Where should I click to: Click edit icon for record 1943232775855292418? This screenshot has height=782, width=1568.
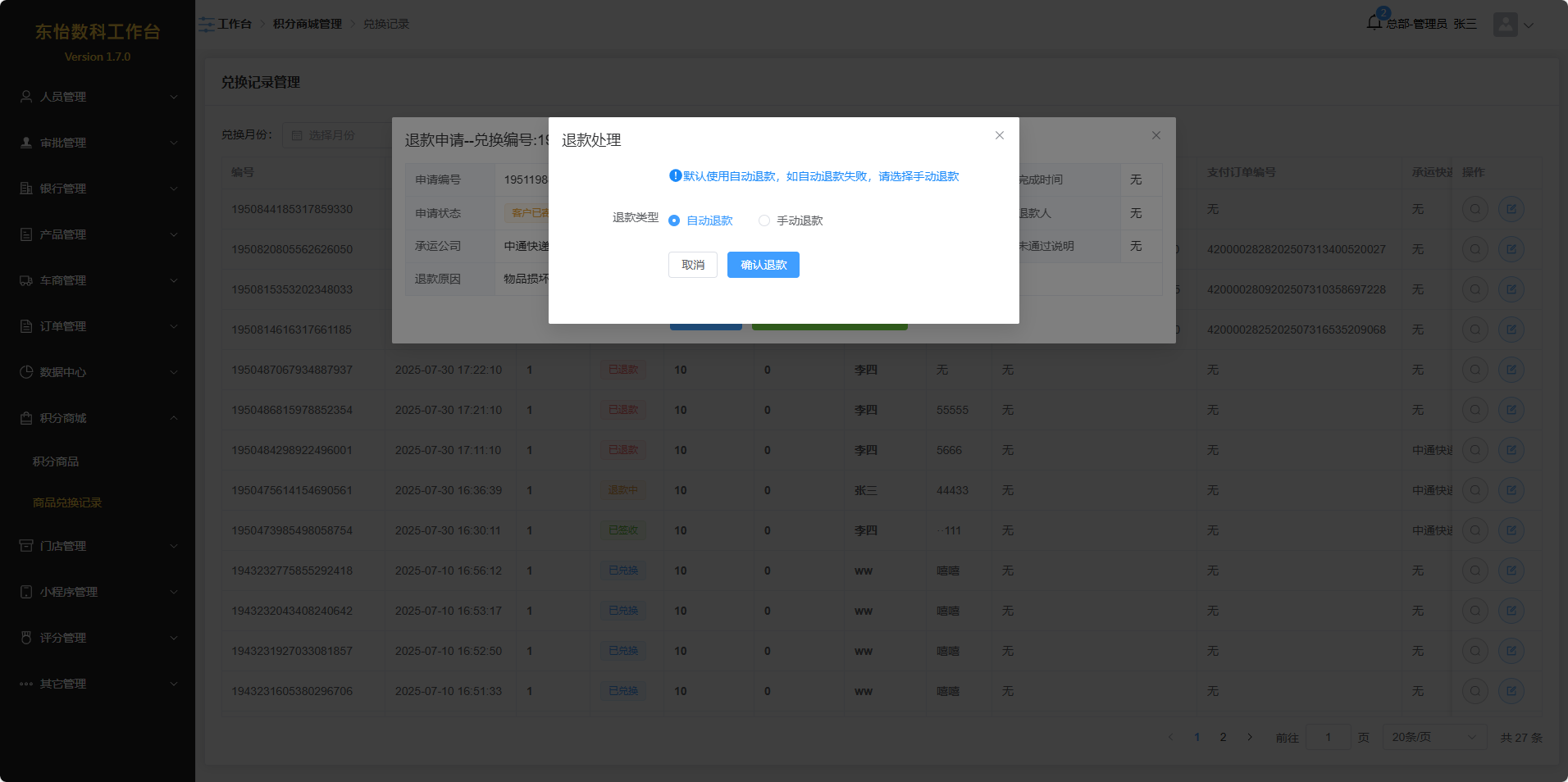[x=1511, y=571]
